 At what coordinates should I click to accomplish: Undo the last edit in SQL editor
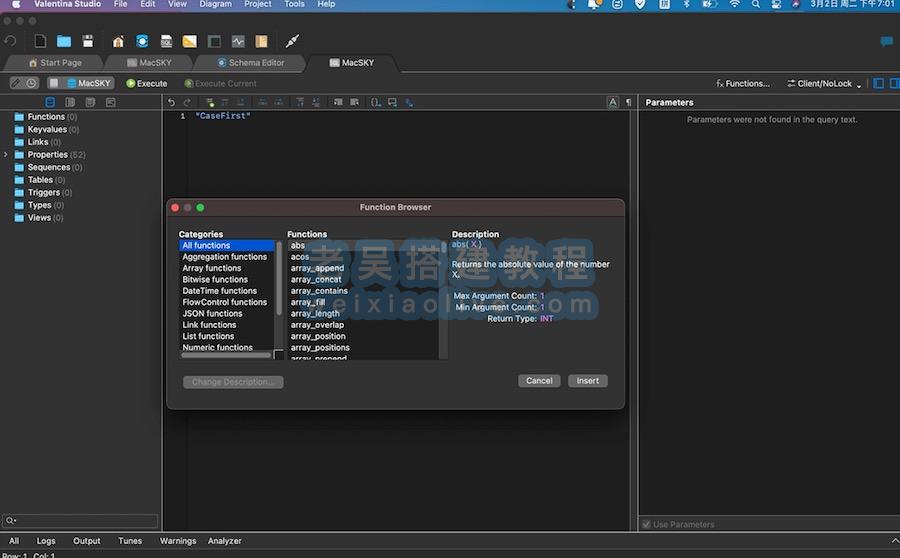(x=172, y=102)
